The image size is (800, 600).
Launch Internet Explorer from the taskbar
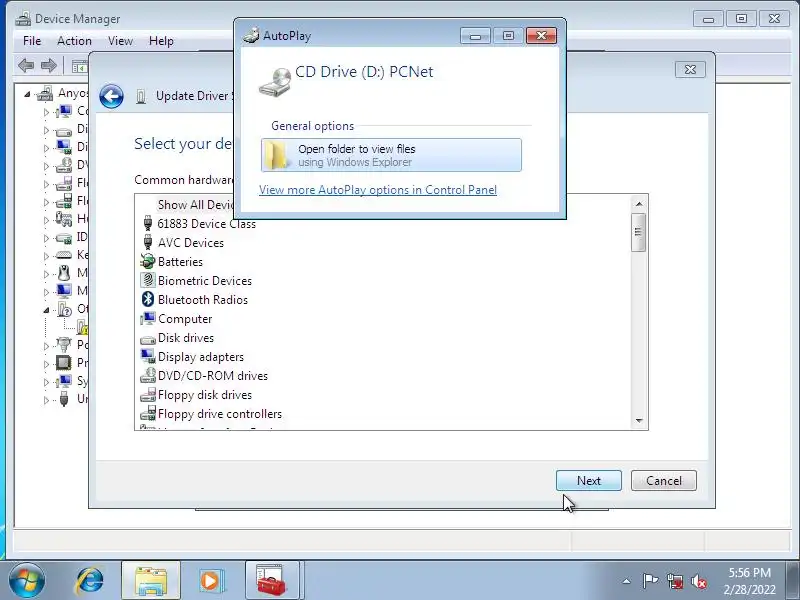click(x=90, y=581)
